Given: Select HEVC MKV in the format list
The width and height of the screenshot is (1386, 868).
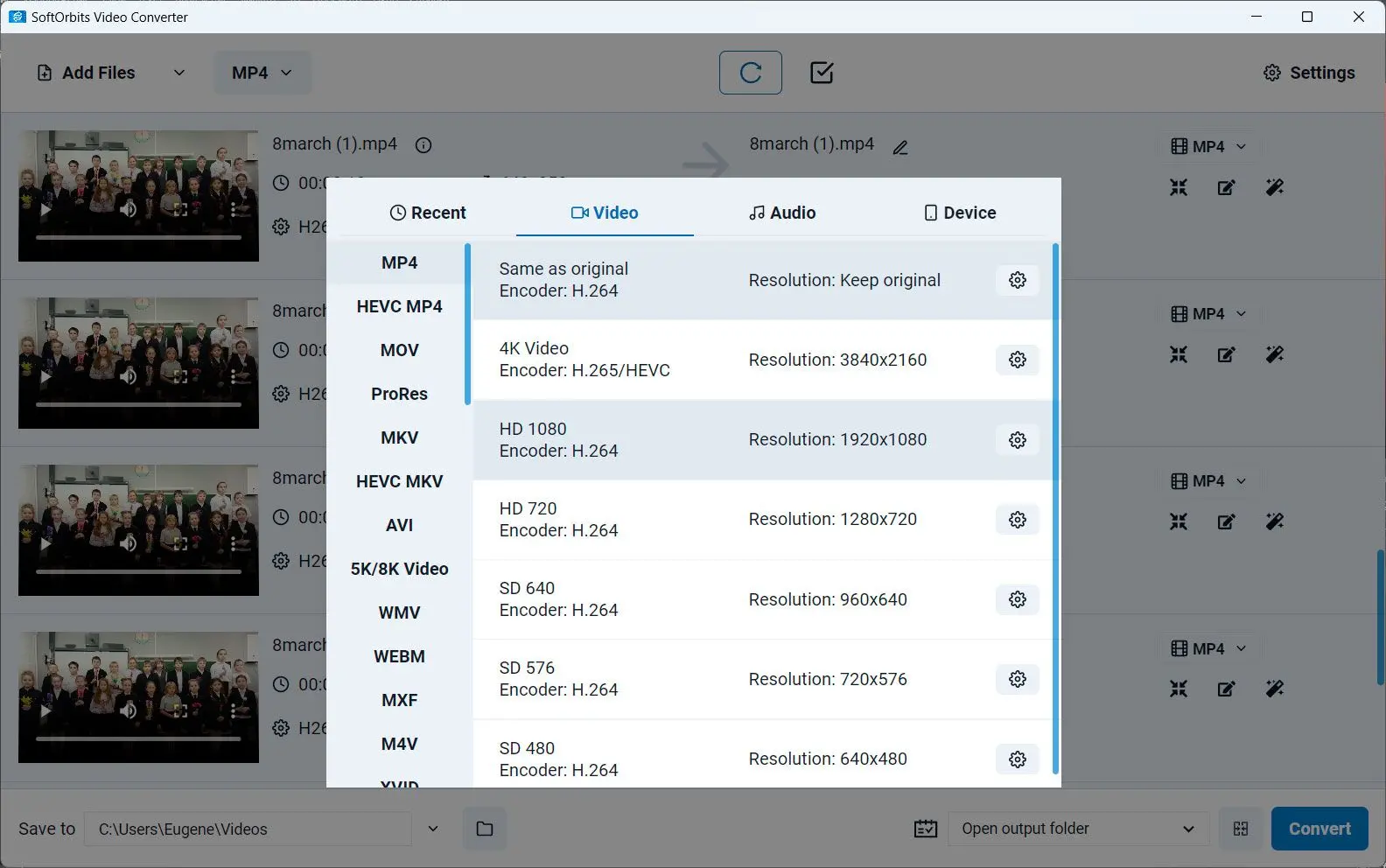Looking at the screenshot, I should tap(399, 481).
